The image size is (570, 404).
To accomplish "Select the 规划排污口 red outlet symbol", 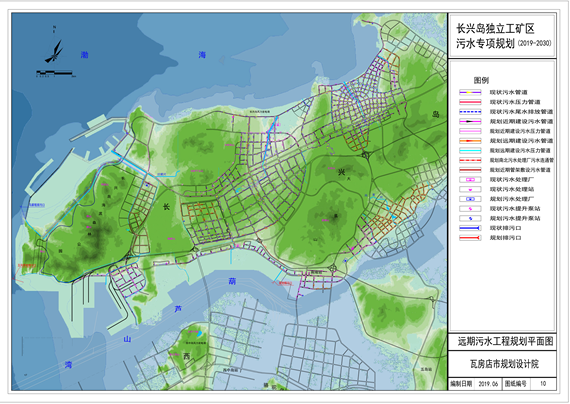I will (470, 238).
